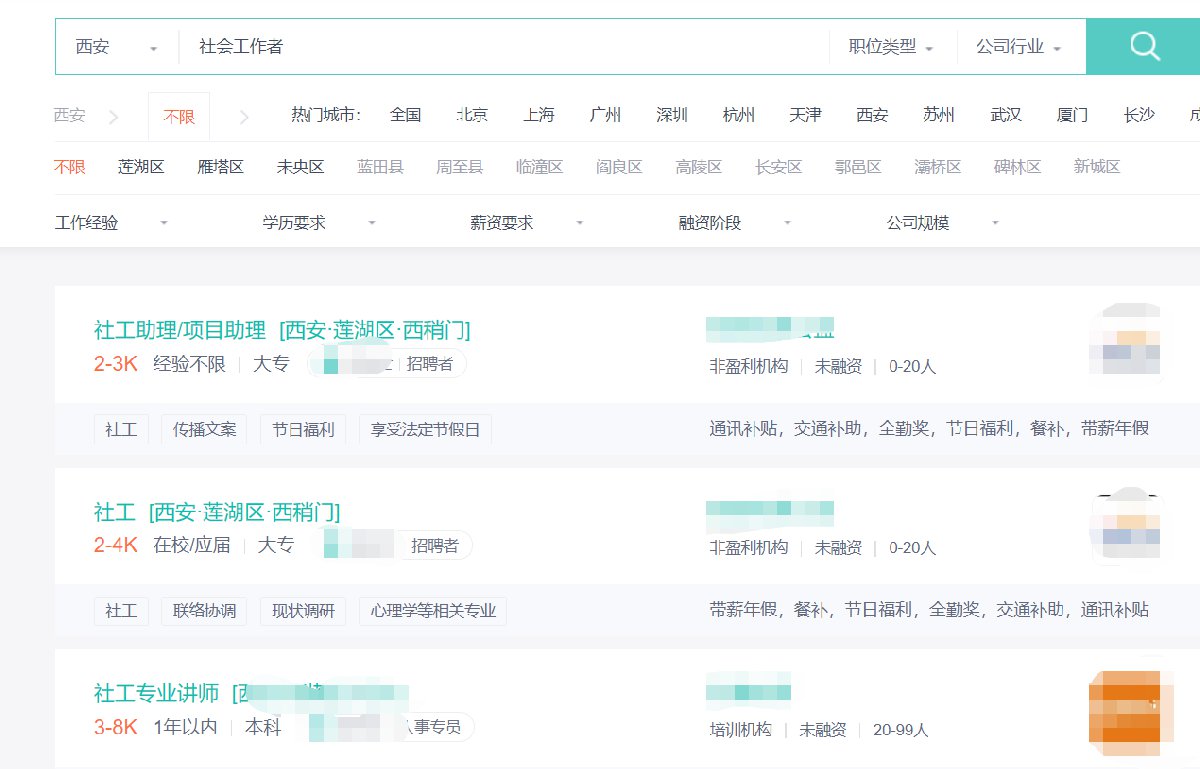Open the 学历要求 filter
1200x769 pixels.
pyautogui.click(x=318, y=223)
